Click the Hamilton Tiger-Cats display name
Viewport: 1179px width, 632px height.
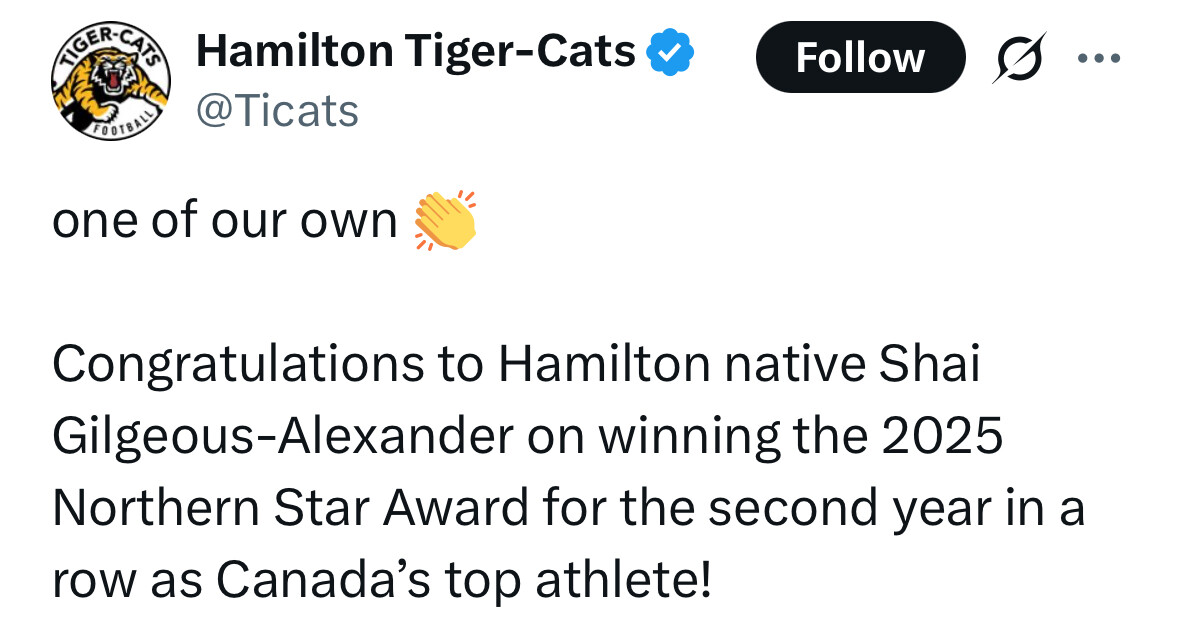416,51
